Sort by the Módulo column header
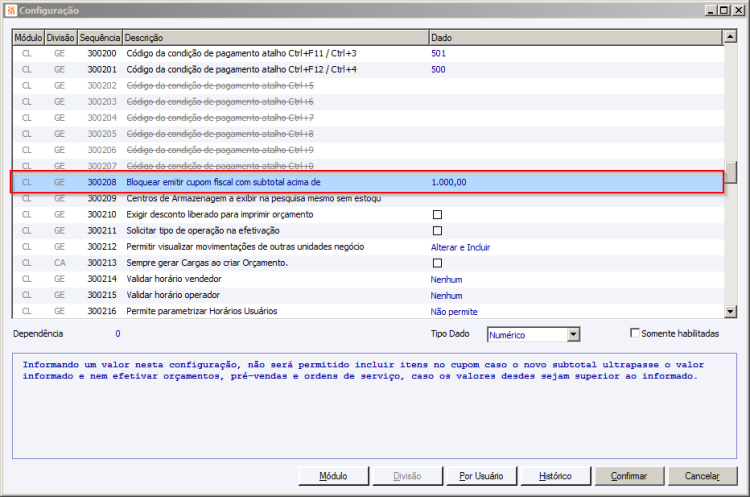 (28, 37)
